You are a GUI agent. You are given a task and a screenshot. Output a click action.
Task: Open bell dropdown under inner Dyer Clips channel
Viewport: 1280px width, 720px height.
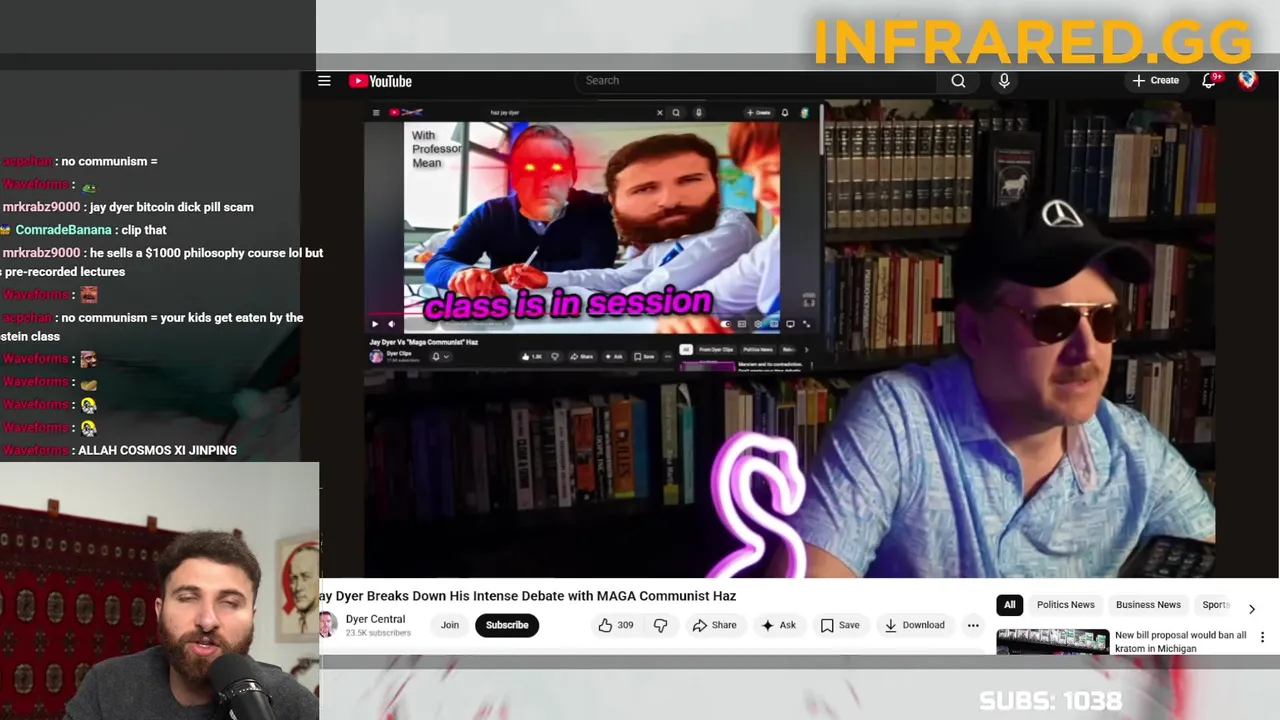pyautogui.click(x=440, y=356)
